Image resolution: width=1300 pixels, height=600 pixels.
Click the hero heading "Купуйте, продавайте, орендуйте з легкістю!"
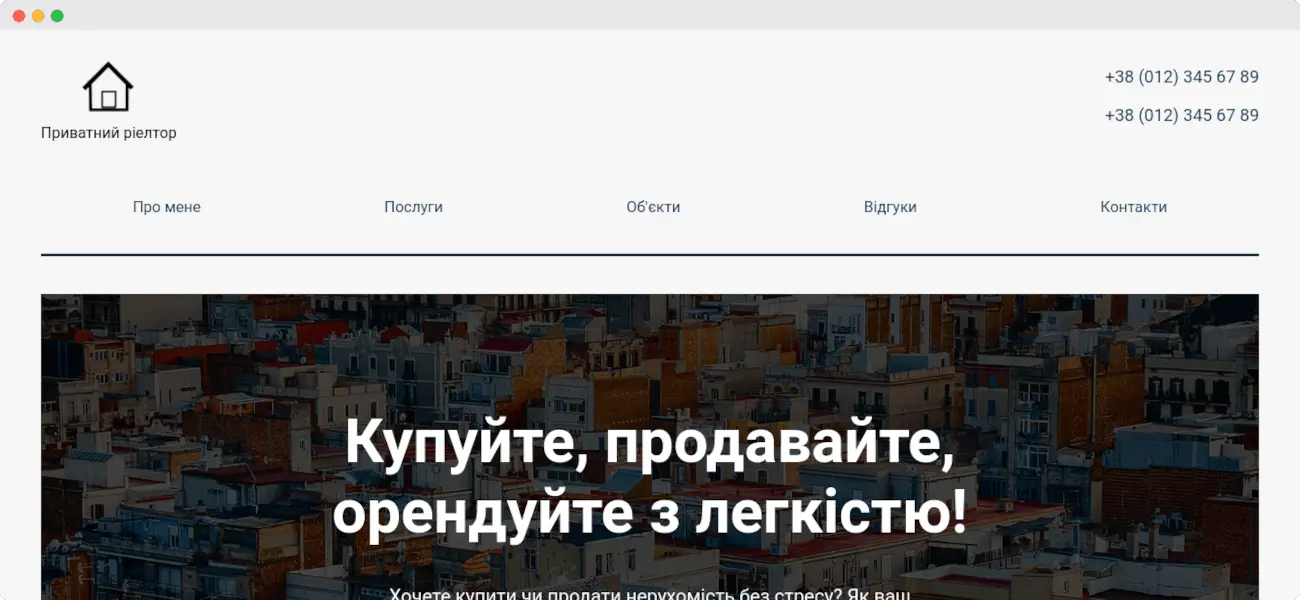[x=650, y=478]
